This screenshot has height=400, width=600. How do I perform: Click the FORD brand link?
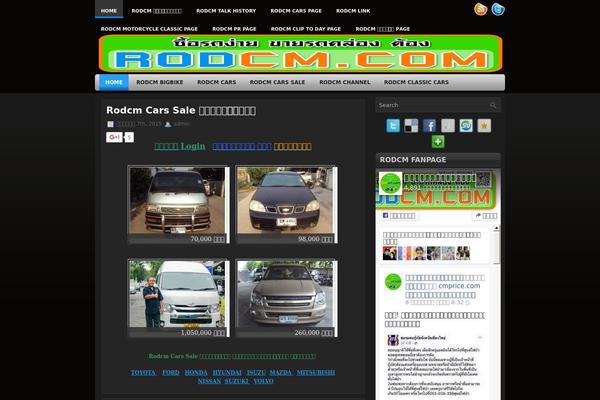pos(171,372)
